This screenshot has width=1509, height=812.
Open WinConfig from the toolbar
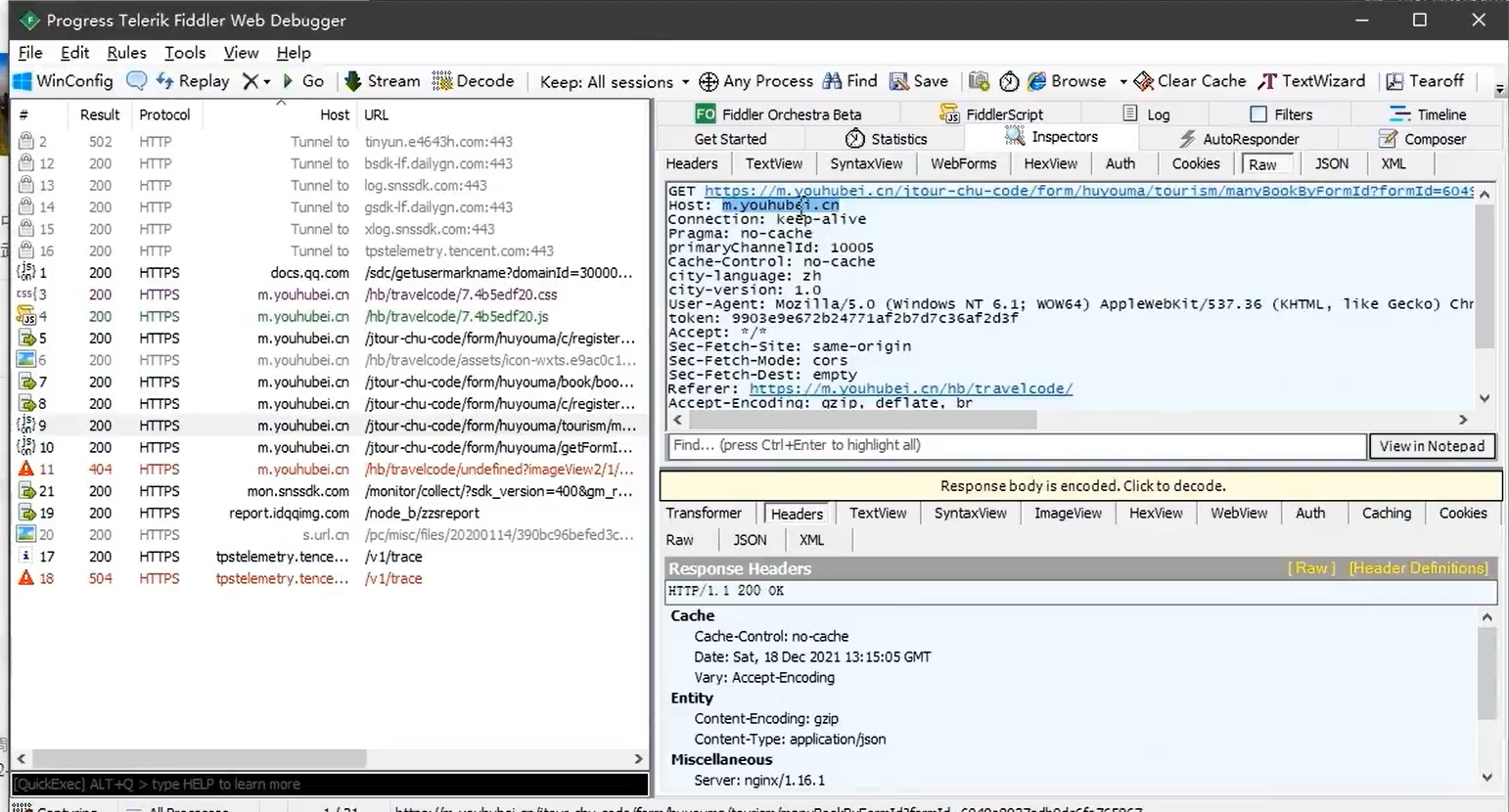pos(63,81)
